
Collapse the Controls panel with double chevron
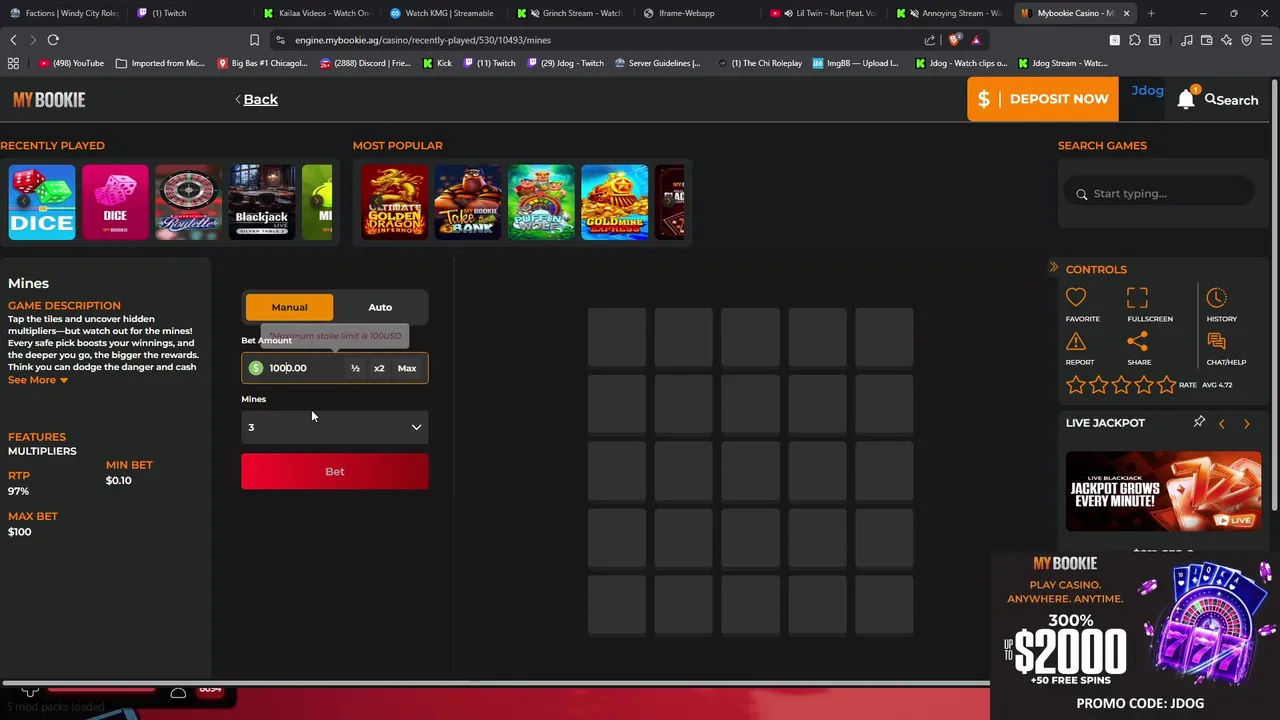(x=1053, y=268)
